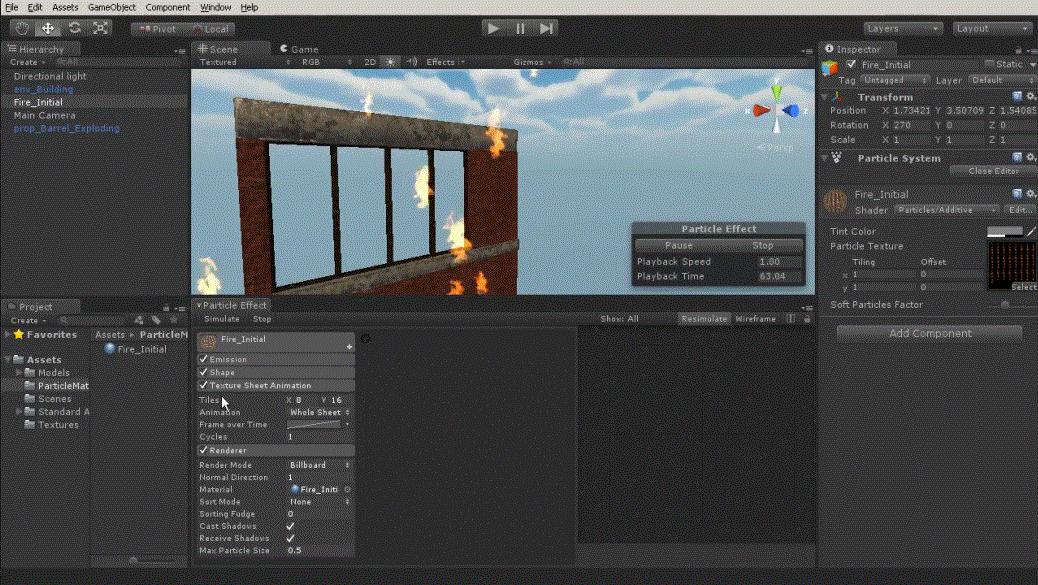This screenshot has width=1038, height=585.
Task: Open Hierarchy panel options menu icon
Action: click(x=179, y=50)
